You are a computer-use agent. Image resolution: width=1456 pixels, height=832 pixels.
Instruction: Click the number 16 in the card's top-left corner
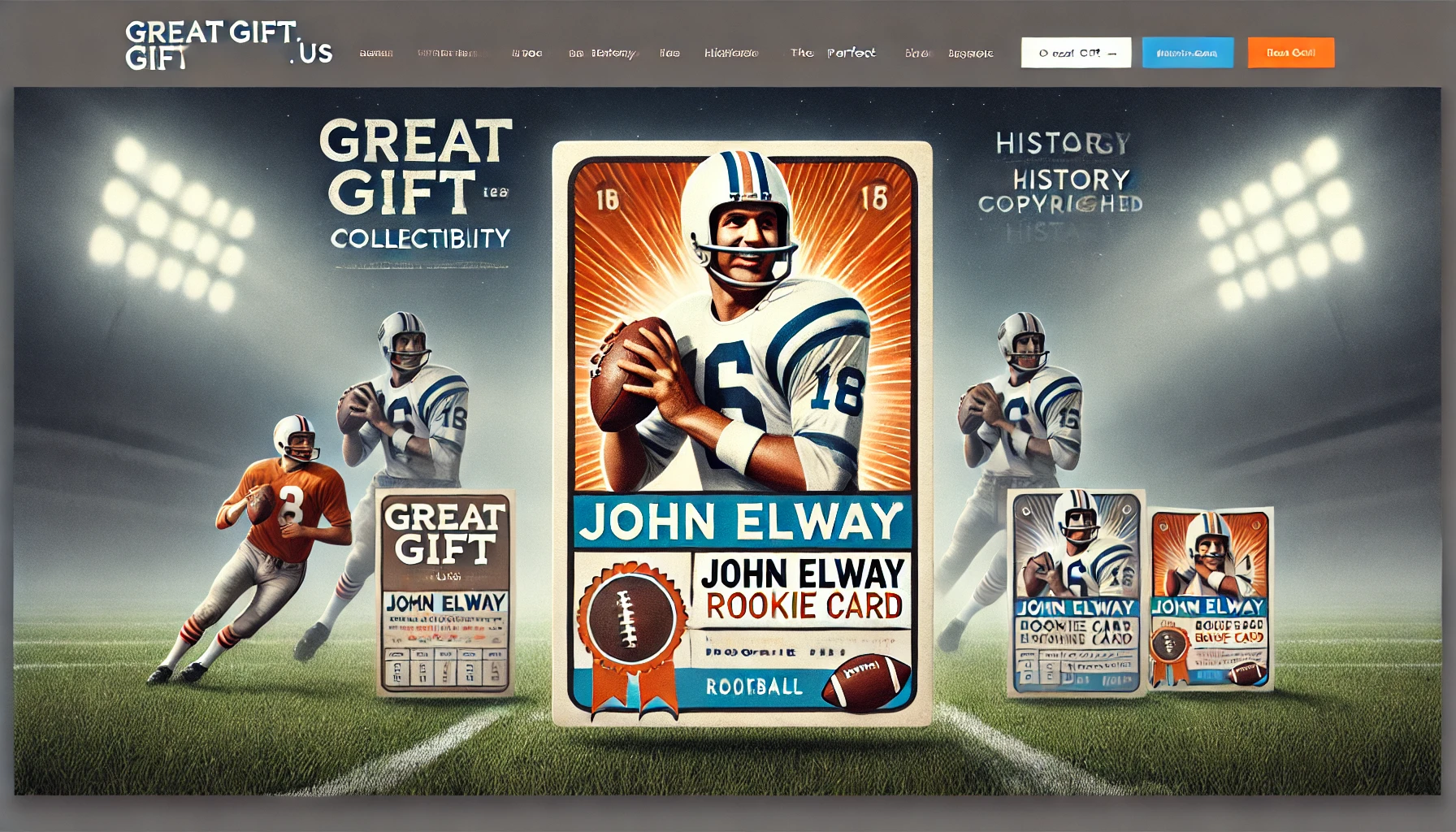tap(608, 198)
